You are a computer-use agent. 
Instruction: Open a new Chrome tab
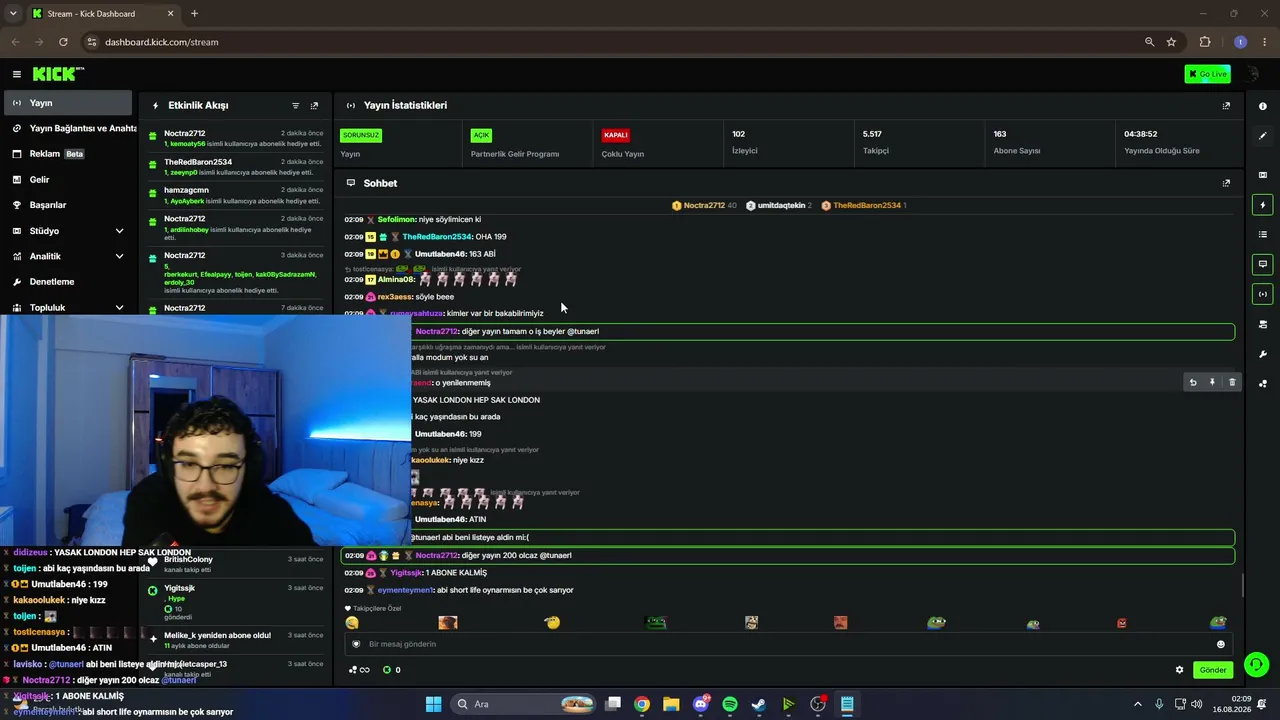click(x=194, y=13)
